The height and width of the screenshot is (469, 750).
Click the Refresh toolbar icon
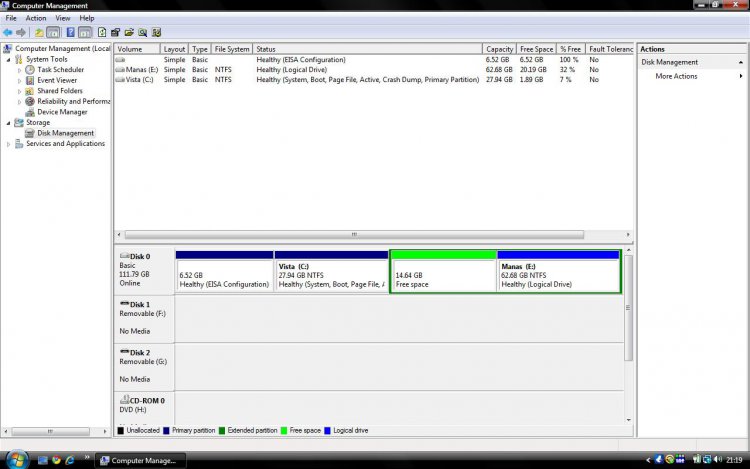pos(101,33)
